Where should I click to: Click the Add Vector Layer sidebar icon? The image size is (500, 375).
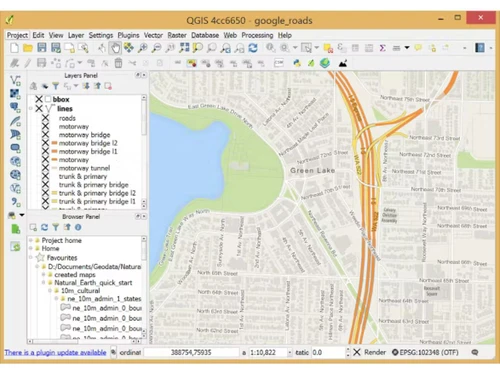pos(15,80)
